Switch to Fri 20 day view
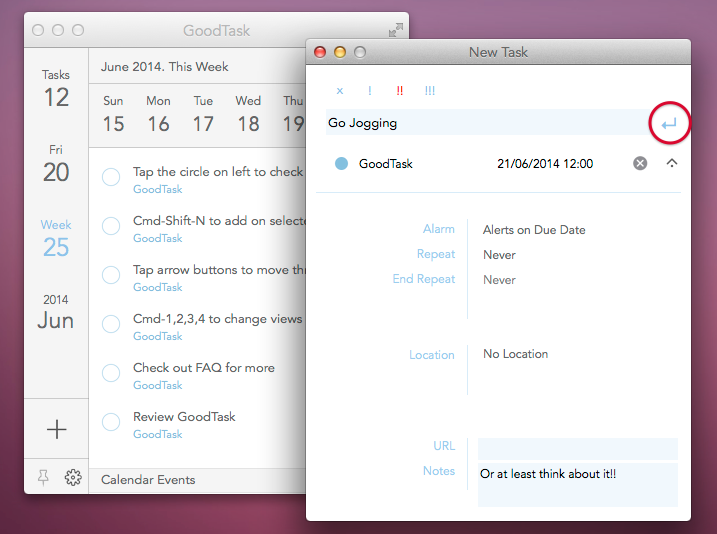Screen dimensions: 717x534 pos(56,164)
